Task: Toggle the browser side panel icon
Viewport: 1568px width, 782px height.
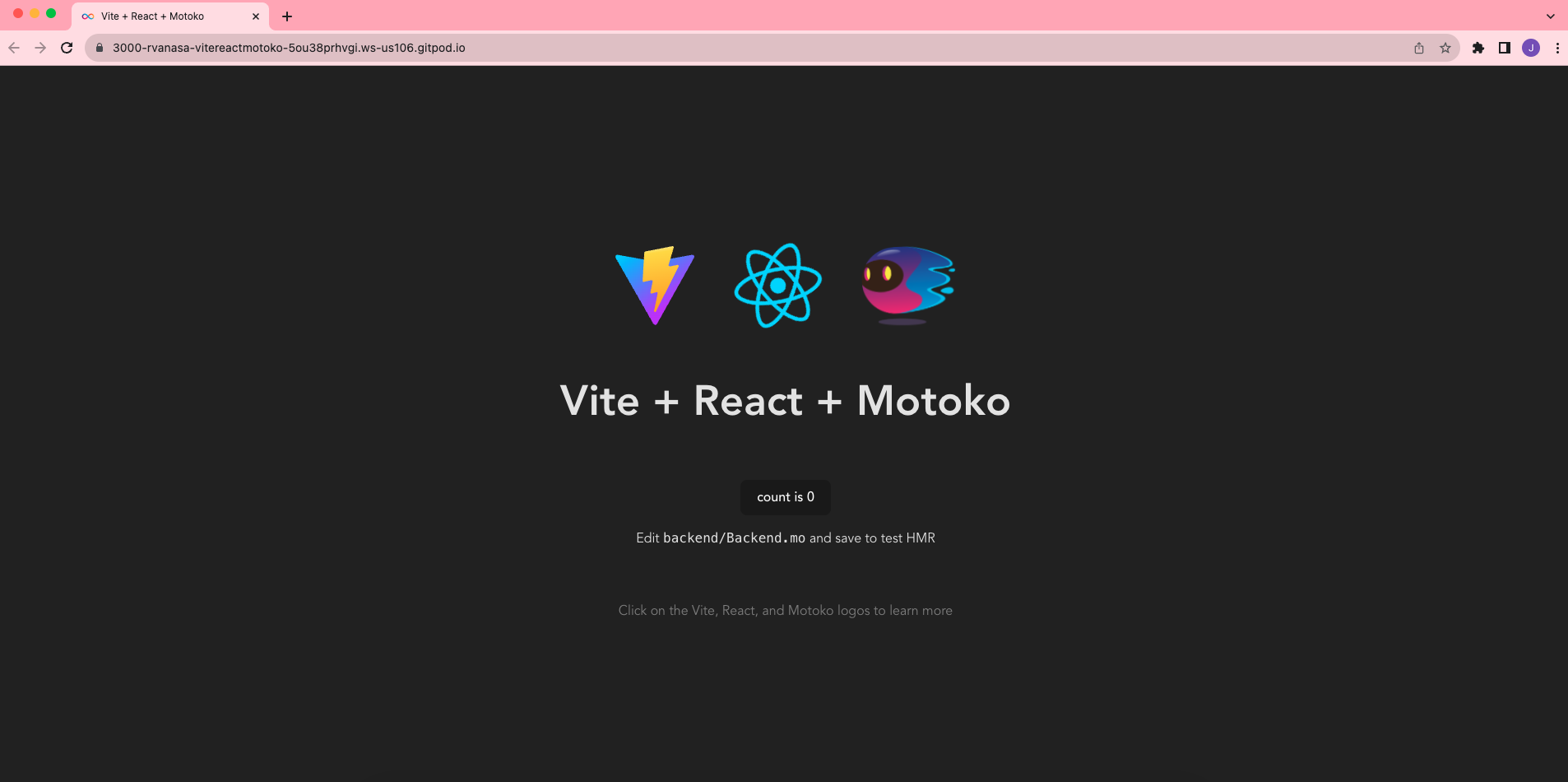Action: pos(1505,48)
